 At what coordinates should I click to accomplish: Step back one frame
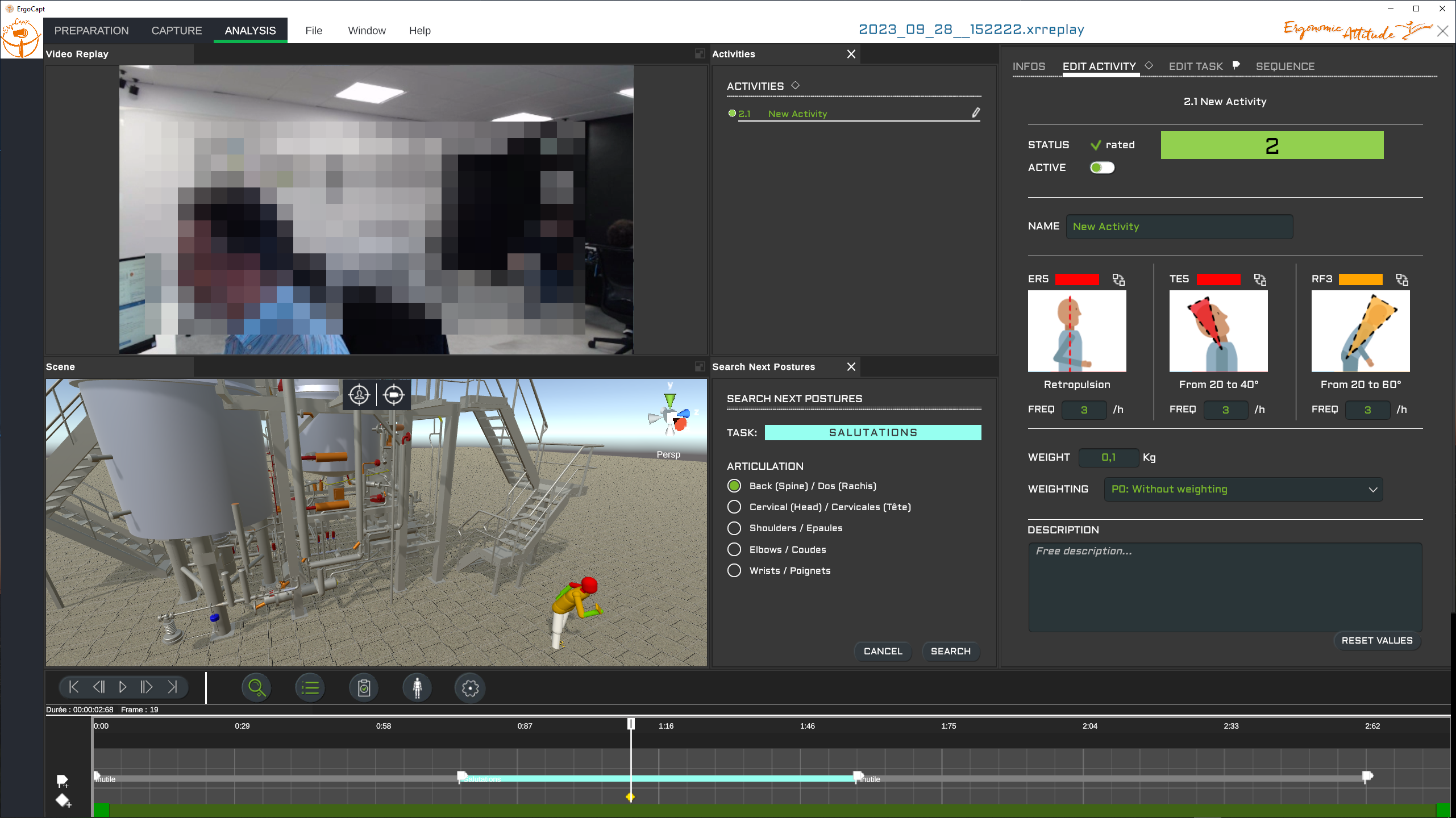tap(99, 687)
